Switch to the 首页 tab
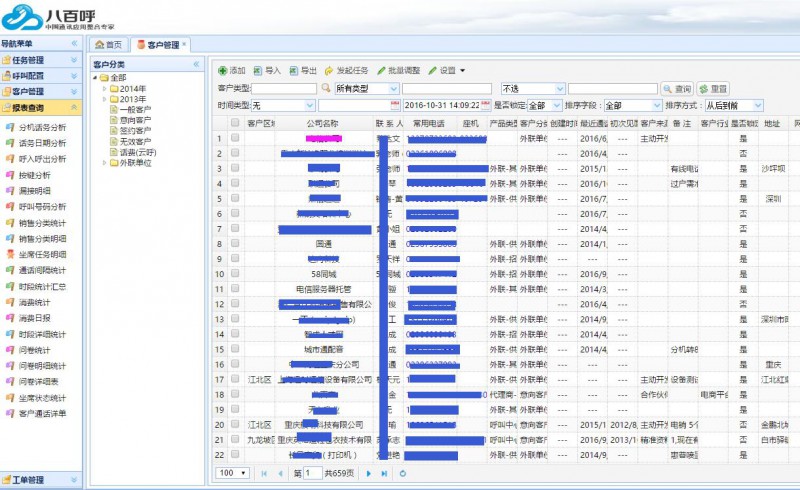The width and height of the screenshot is (800, 490). (108, 45)
